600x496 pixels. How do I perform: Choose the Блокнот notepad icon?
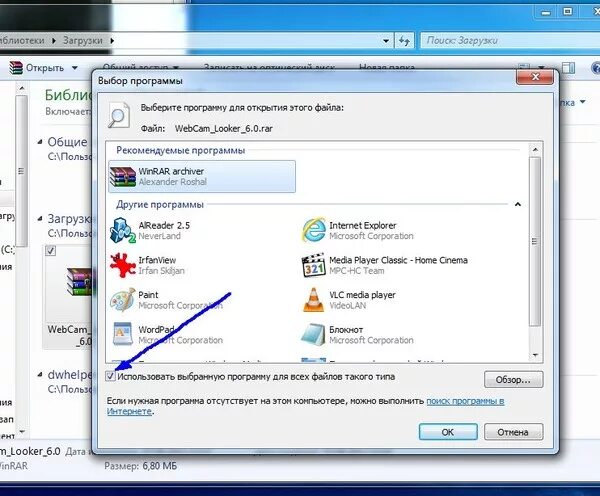(314, 334)
